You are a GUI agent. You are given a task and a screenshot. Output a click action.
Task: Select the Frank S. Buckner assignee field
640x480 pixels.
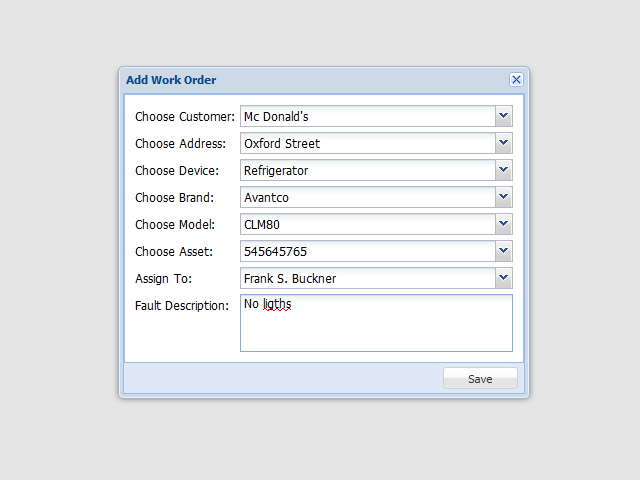click(368, 278)
